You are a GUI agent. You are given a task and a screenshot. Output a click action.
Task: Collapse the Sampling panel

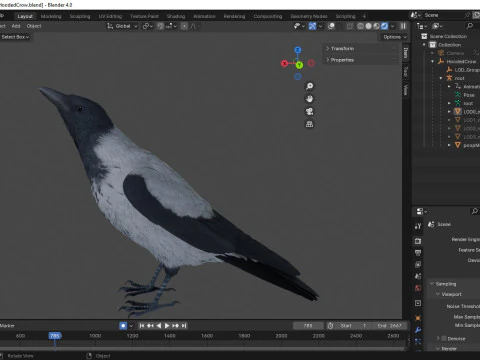432,284
